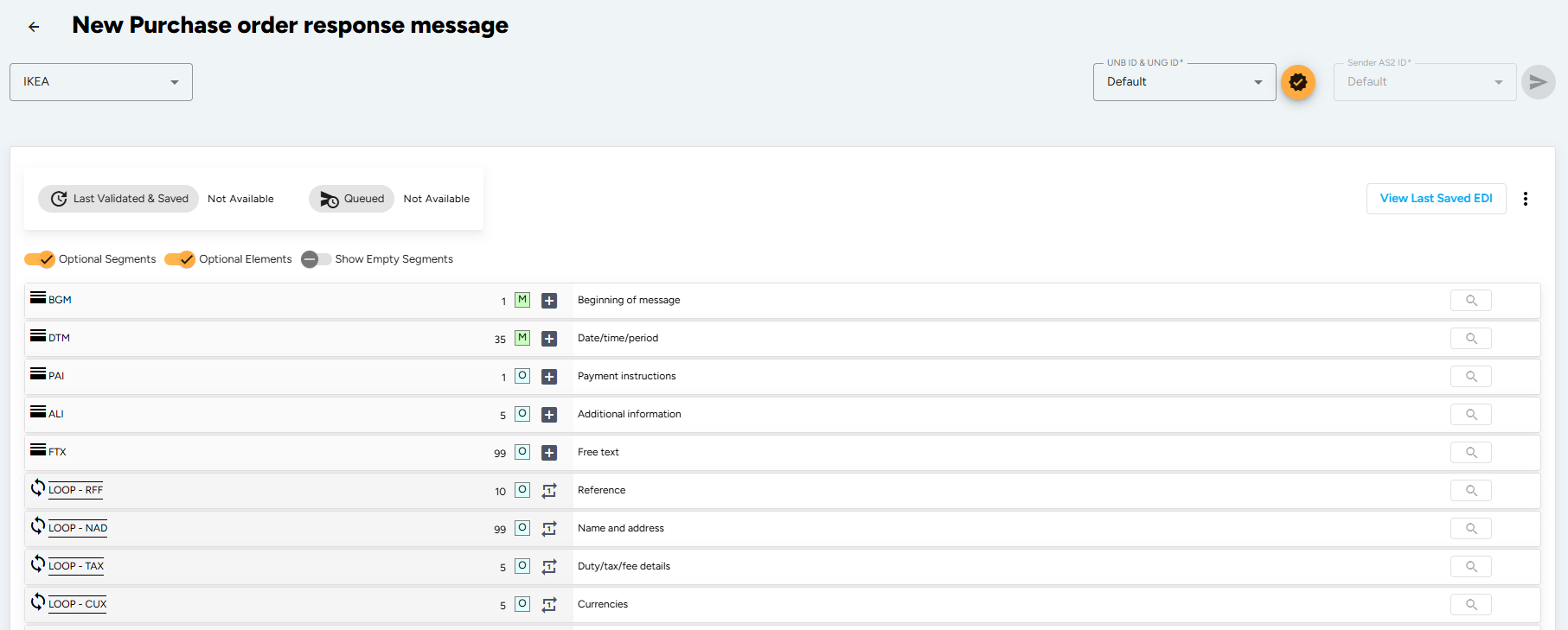The height and width of the screenshot is (630, 1568).
Task: Open the Sender AS2 ID dropdown
Action: 1425,82
